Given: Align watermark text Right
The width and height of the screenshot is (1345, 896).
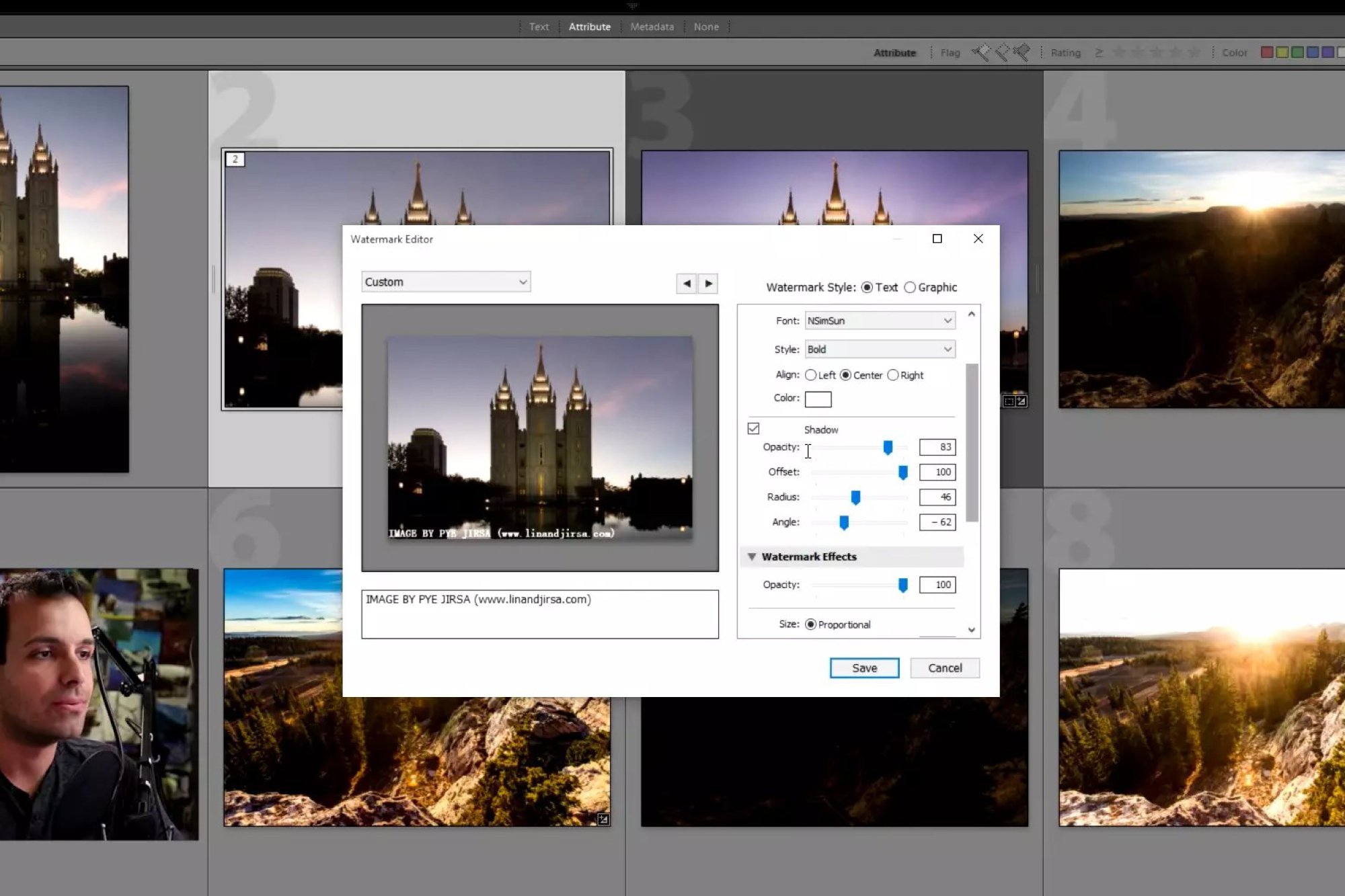Looking at the screenshot, I should click(x=893, y=375).
